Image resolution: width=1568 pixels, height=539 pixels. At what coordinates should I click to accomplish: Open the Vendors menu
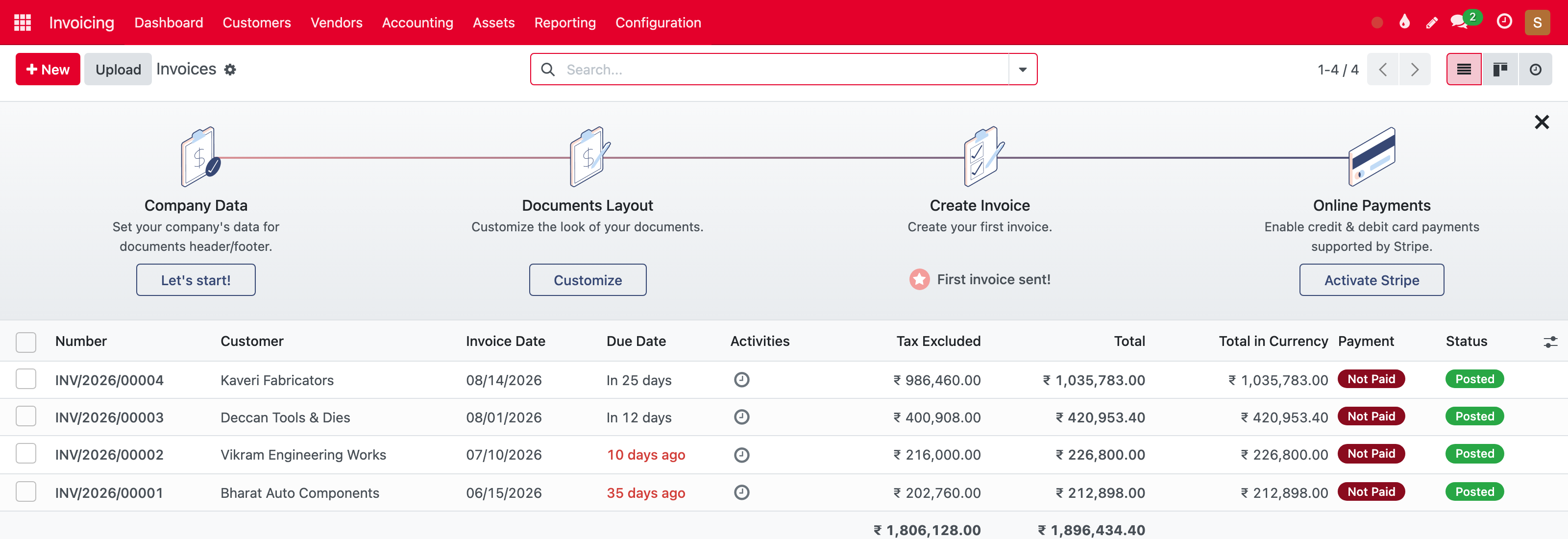click(x=336, y=23)
